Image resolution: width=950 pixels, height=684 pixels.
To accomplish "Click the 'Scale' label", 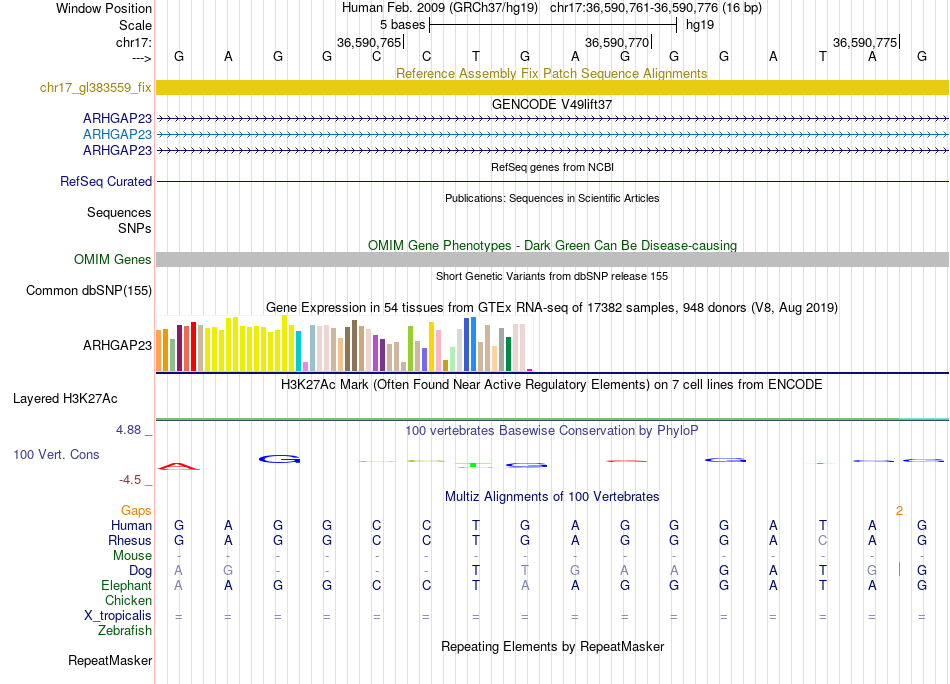I will pyautogui.click(x=135, y=25).
